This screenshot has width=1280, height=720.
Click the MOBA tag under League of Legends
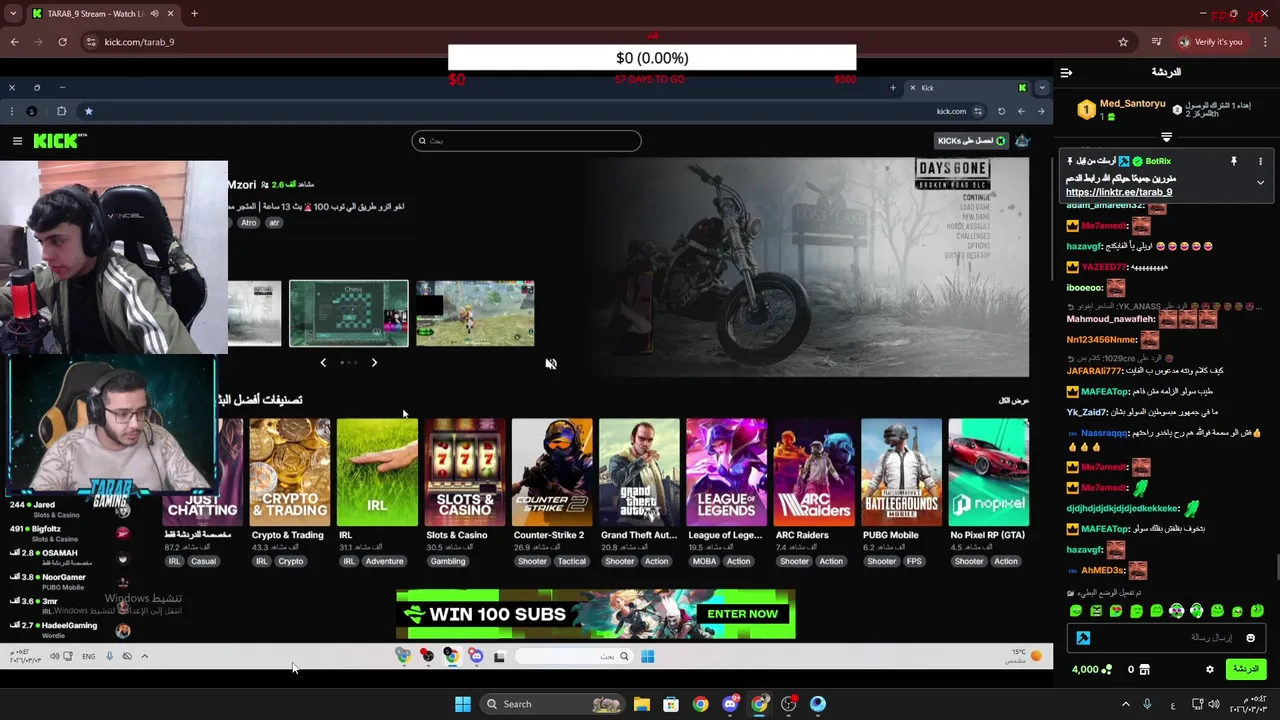[704, 561]
